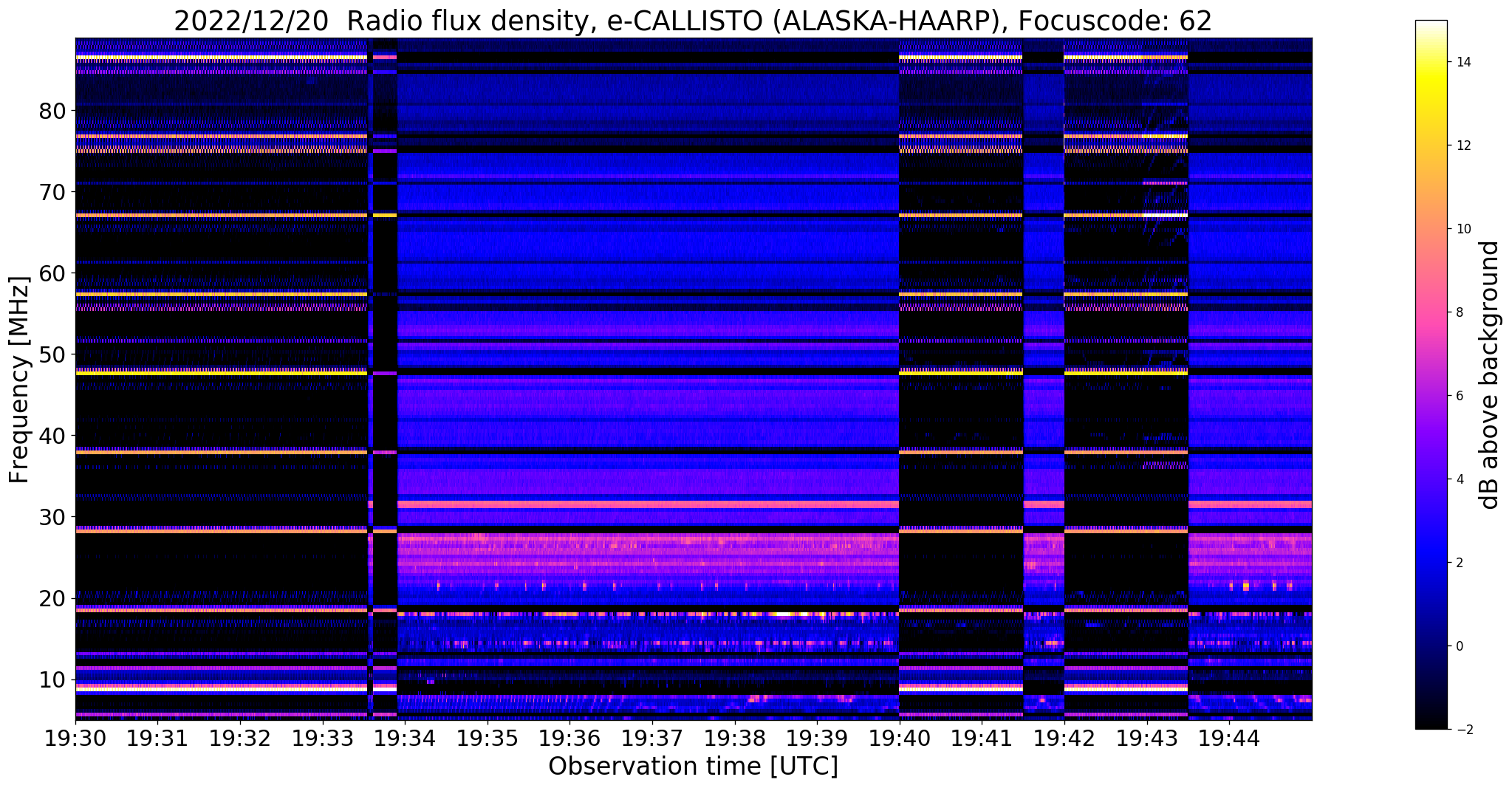Viewport: 1512px width, 788px height.
Task: Click the colorbar tick label 12
Action: click(x=1462, y=145)
